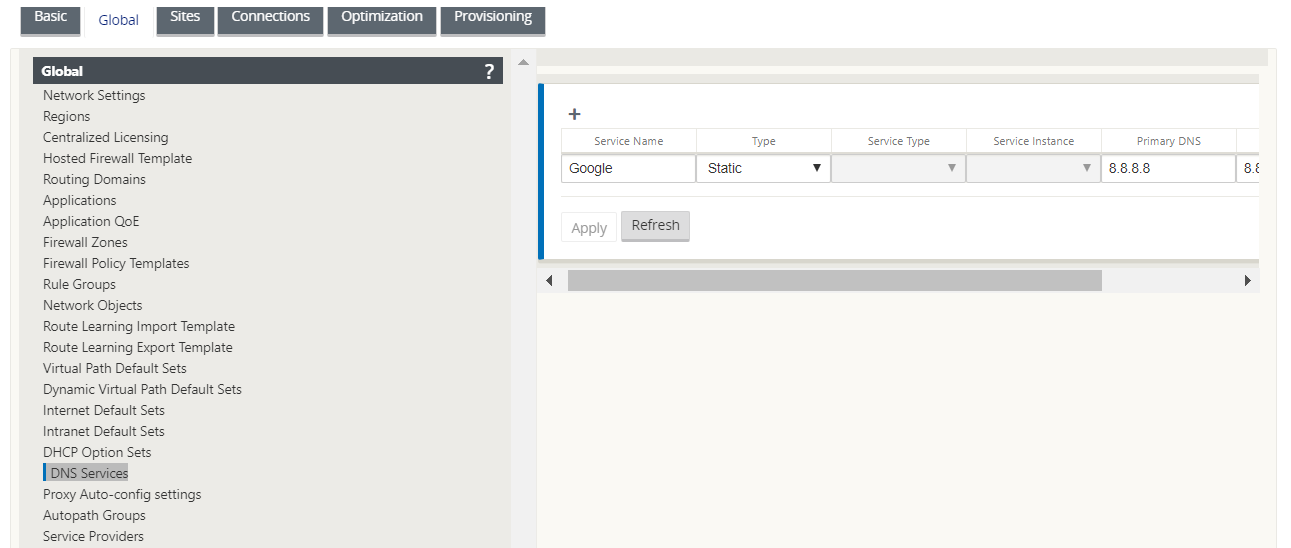
Task: Open Regions in Global list
Action: click(x=66, y=116)
